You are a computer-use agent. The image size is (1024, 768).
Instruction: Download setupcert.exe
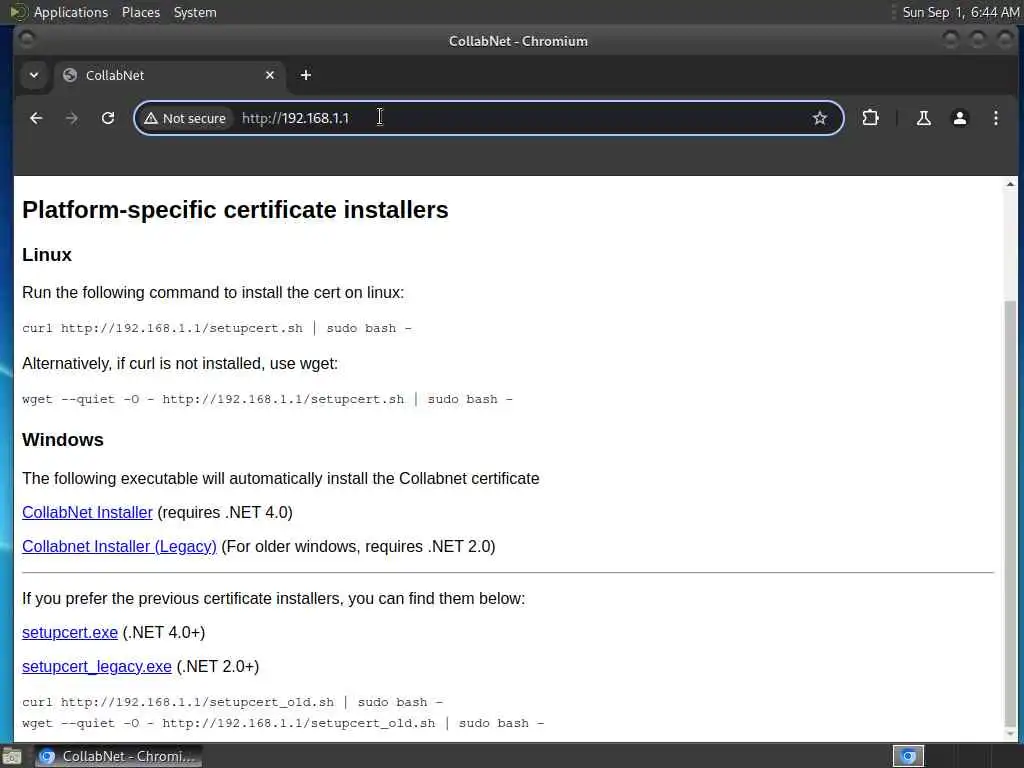70,633
